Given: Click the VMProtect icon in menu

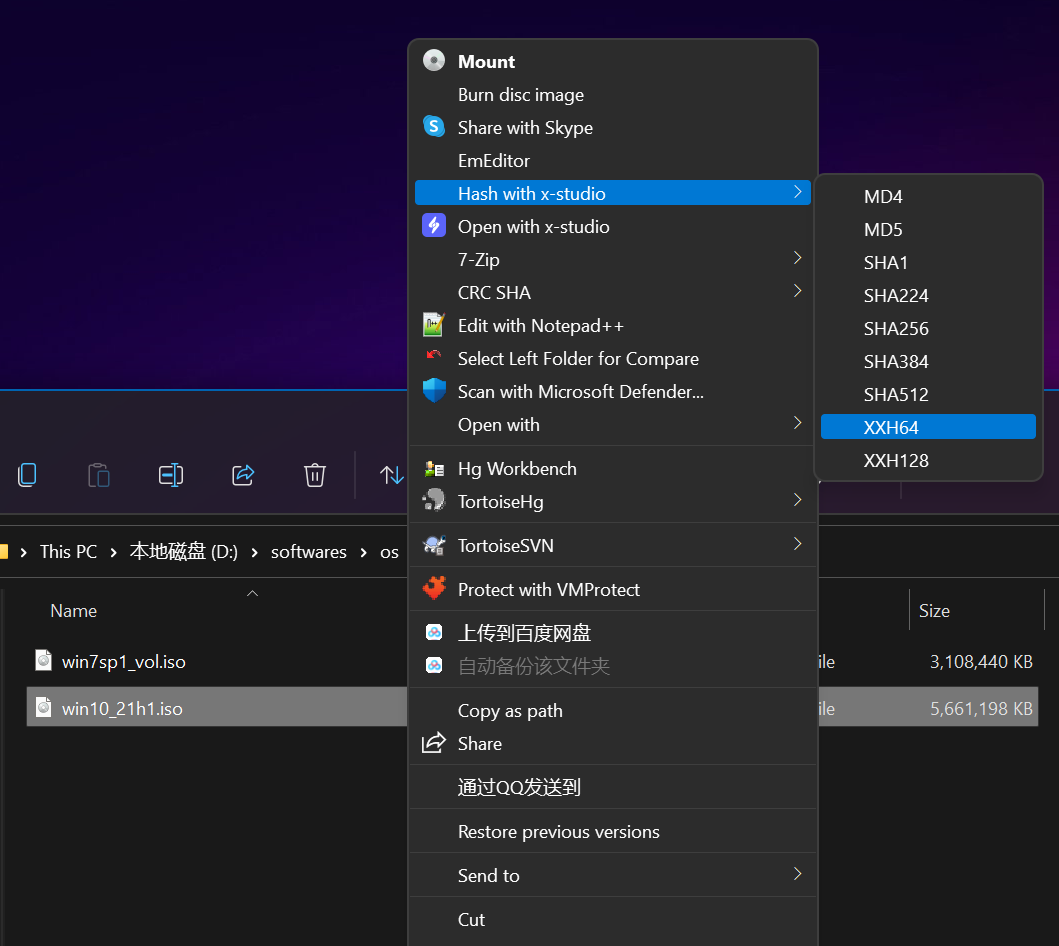Looking at the screenshot, I should pyautogui.click(x=434, y=589).
